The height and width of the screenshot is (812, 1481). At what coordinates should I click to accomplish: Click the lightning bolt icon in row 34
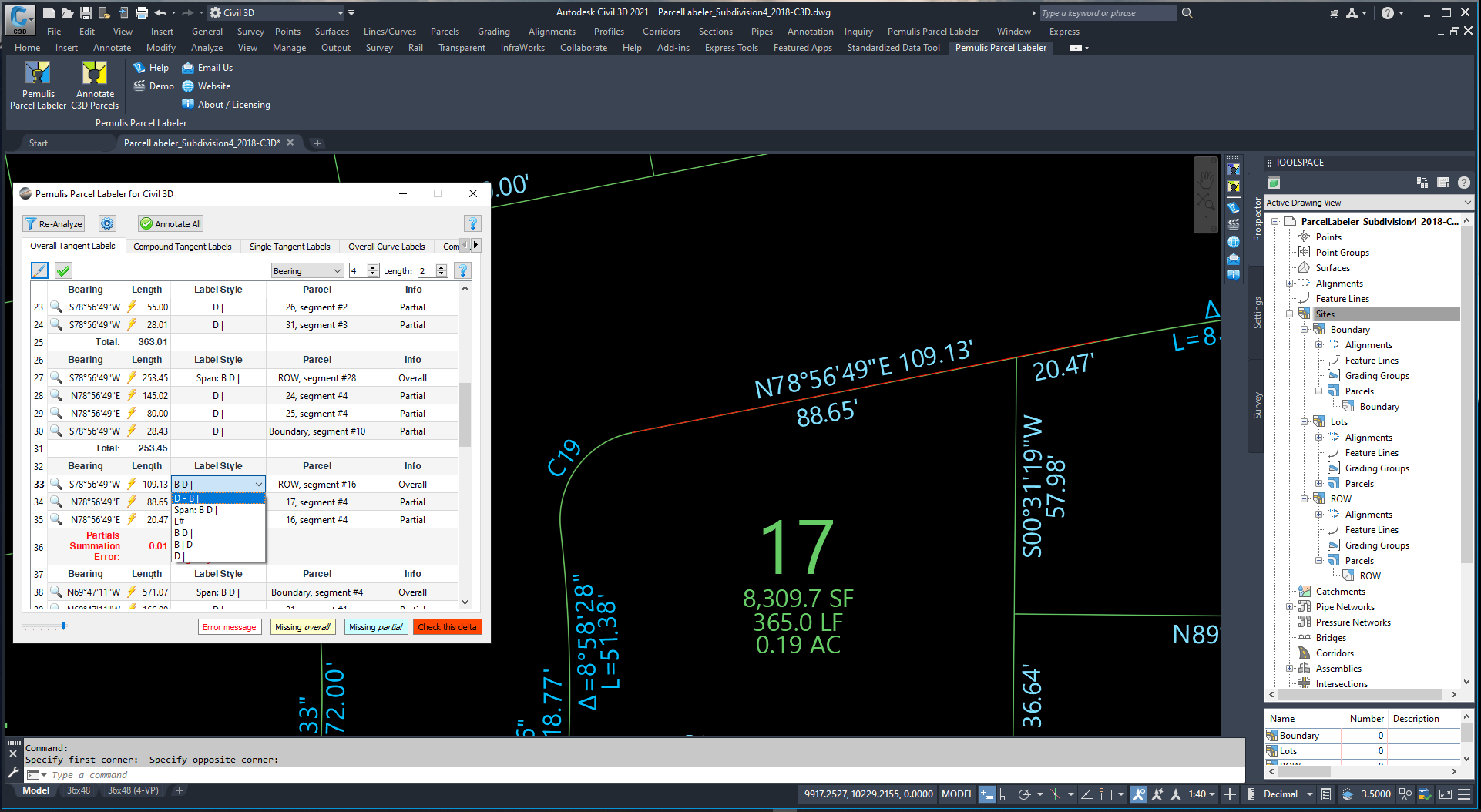point(132,502)
